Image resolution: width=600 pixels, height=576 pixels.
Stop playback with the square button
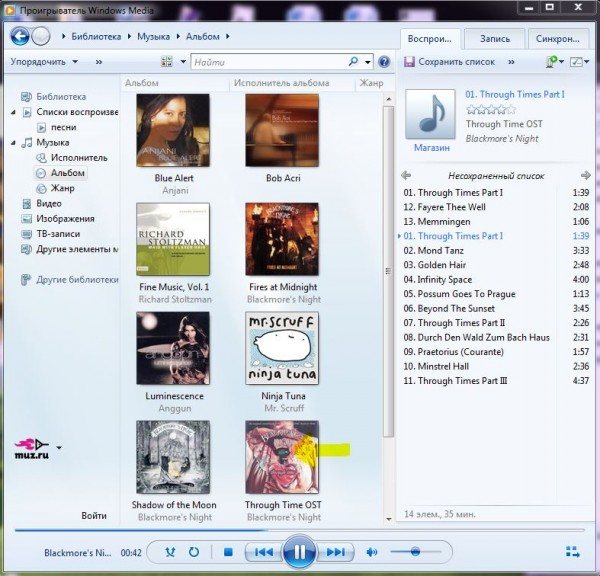(x=228, y=552)
